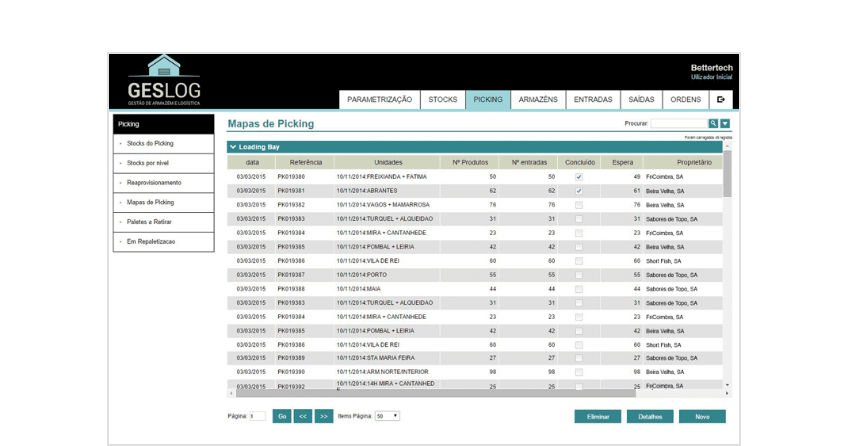The width and height of the screenshot is (848, 446).
Task: Open Items Página dropdown
Action: click(x=387, y=416)
